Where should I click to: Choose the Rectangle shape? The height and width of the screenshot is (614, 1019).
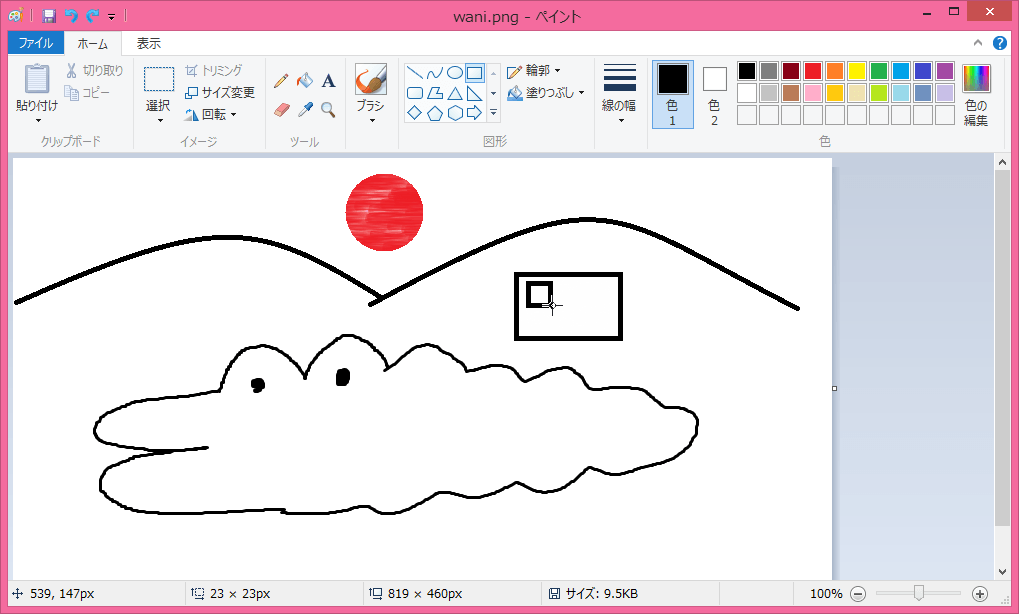click(475, 72)
